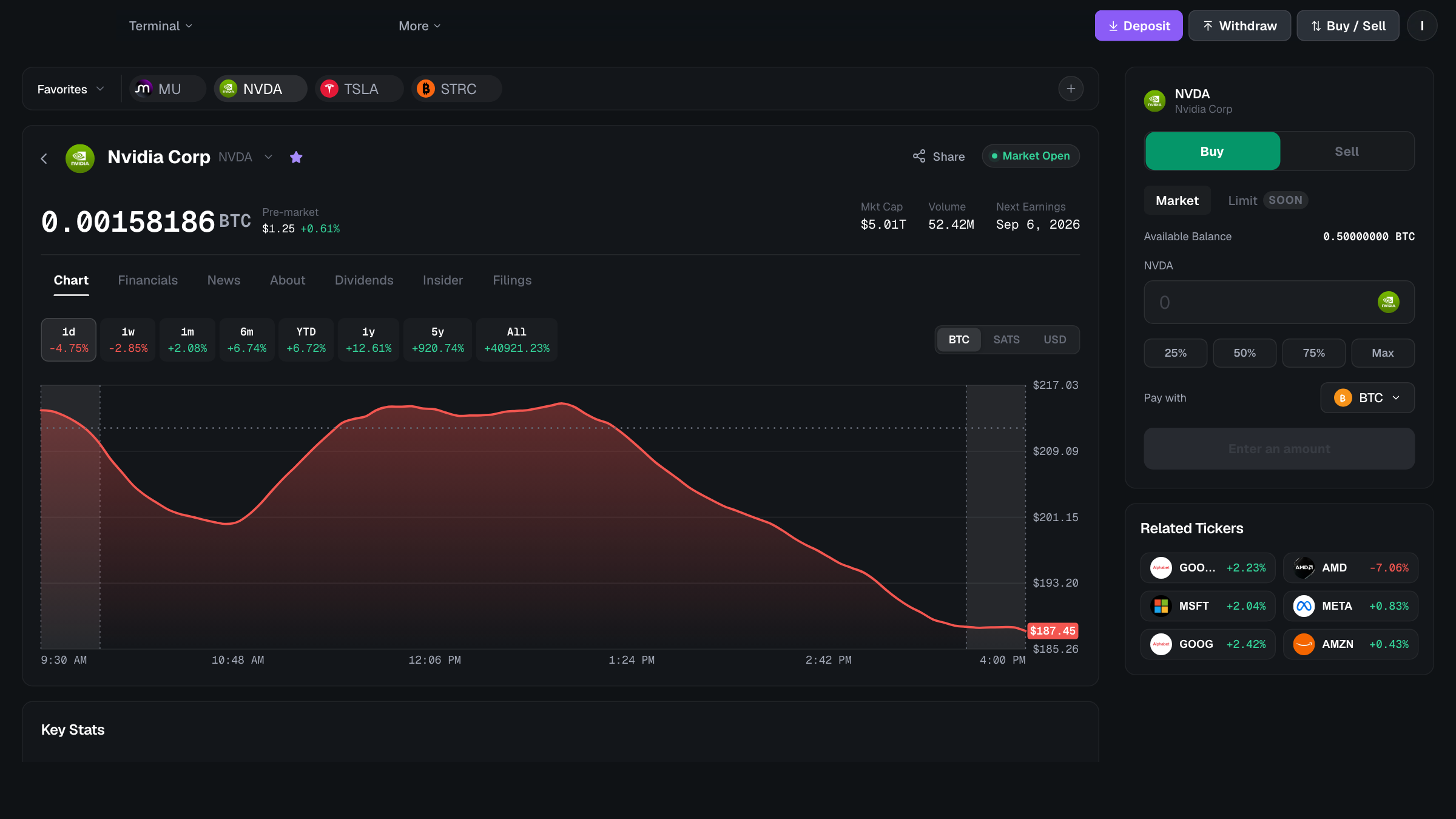This screenshot has width=1456, height=819.
Task: Click the 0.50000000 BTC available balance
Action: (x=1369, y=237)
